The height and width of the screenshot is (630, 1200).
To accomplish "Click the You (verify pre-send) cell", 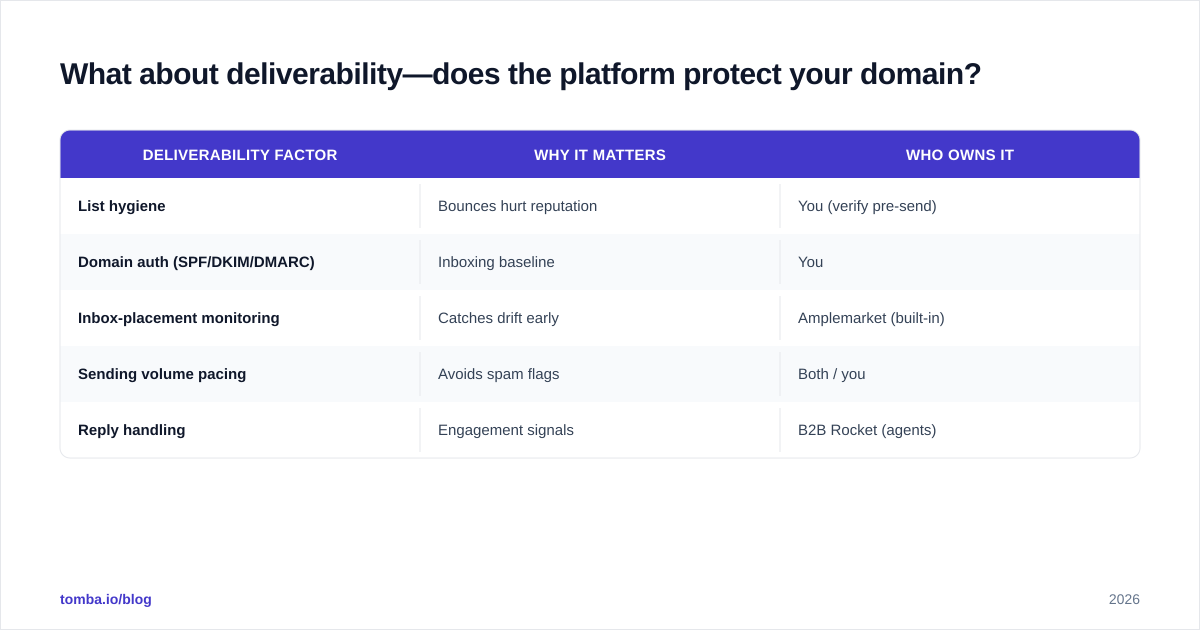I will tap(960, 206).
